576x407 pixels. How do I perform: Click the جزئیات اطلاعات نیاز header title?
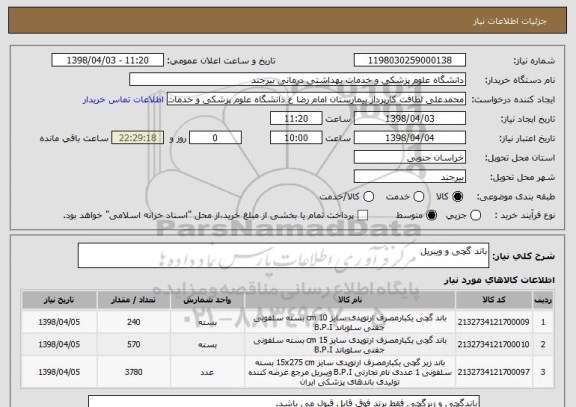click(x=510, y=21)
